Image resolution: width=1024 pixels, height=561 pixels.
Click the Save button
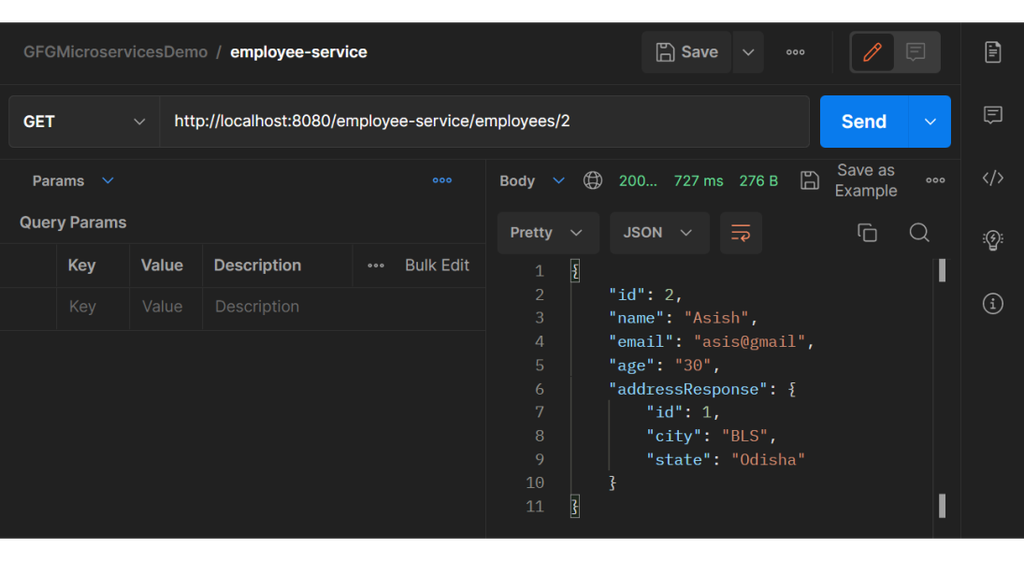click(687, 53)
